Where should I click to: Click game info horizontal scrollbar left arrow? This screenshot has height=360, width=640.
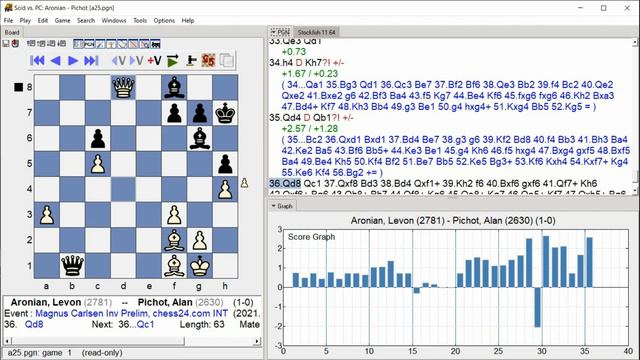(7, 341)
